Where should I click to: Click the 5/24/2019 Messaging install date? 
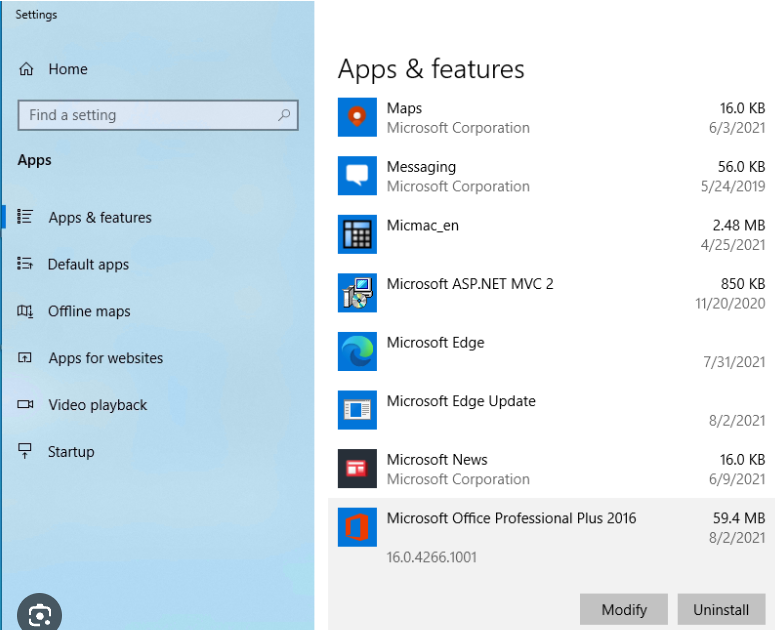point(733,186)
